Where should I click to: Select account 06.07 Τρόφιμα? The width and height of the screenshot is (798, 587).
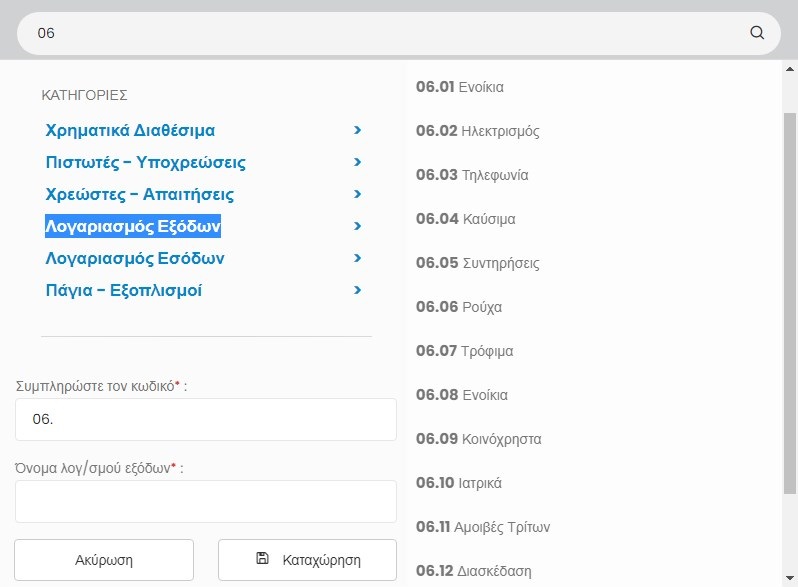465,351
